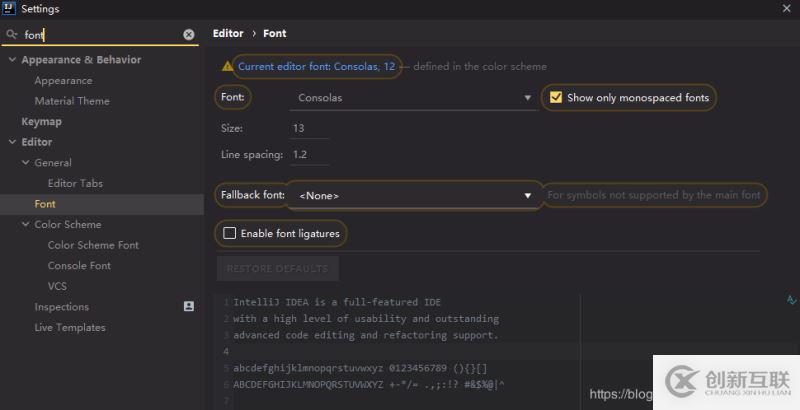The height and width of the screenshot is (410, 800).
Task: Click the yellow warning icon beside the current font
Action: pyautogui.click(x=227, y=67)
